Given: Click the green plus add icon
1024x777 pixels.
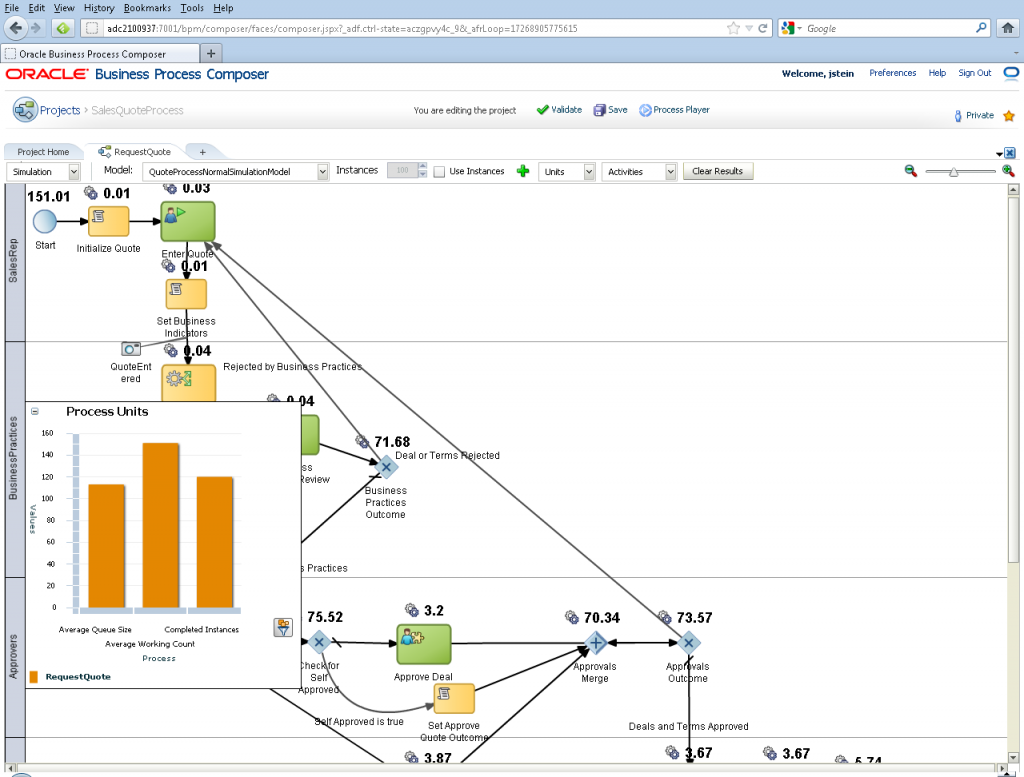Looking at the screenshot, I should (x=523, y=172).
